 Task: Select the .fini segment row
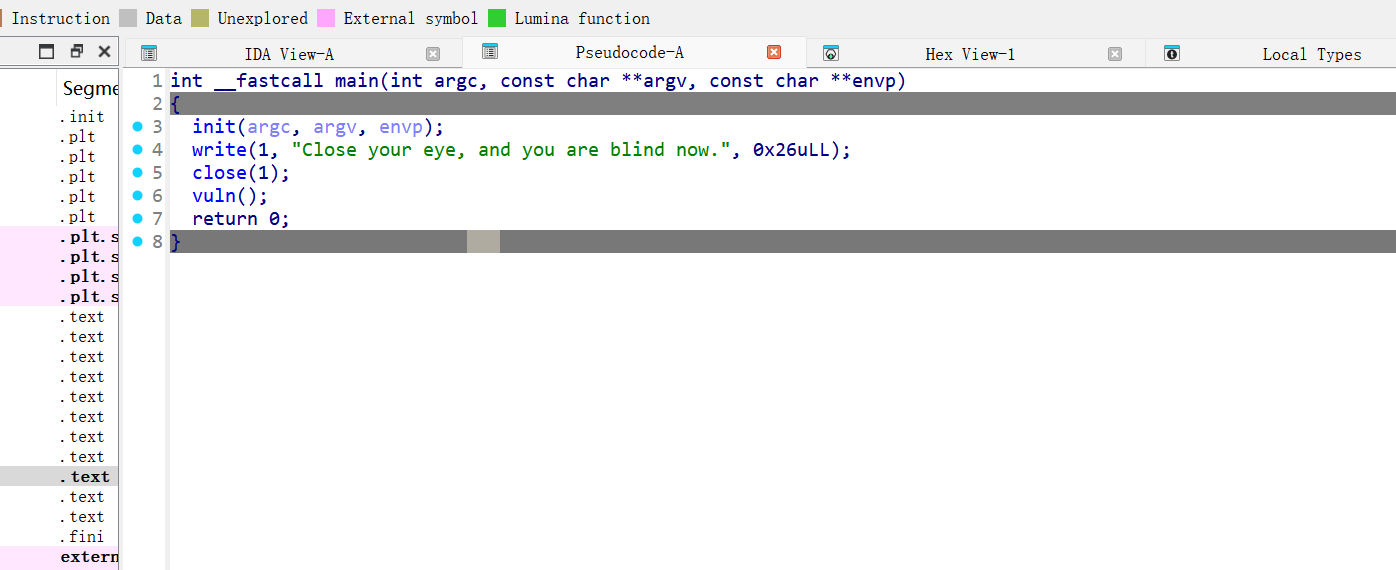pos(81,537)
